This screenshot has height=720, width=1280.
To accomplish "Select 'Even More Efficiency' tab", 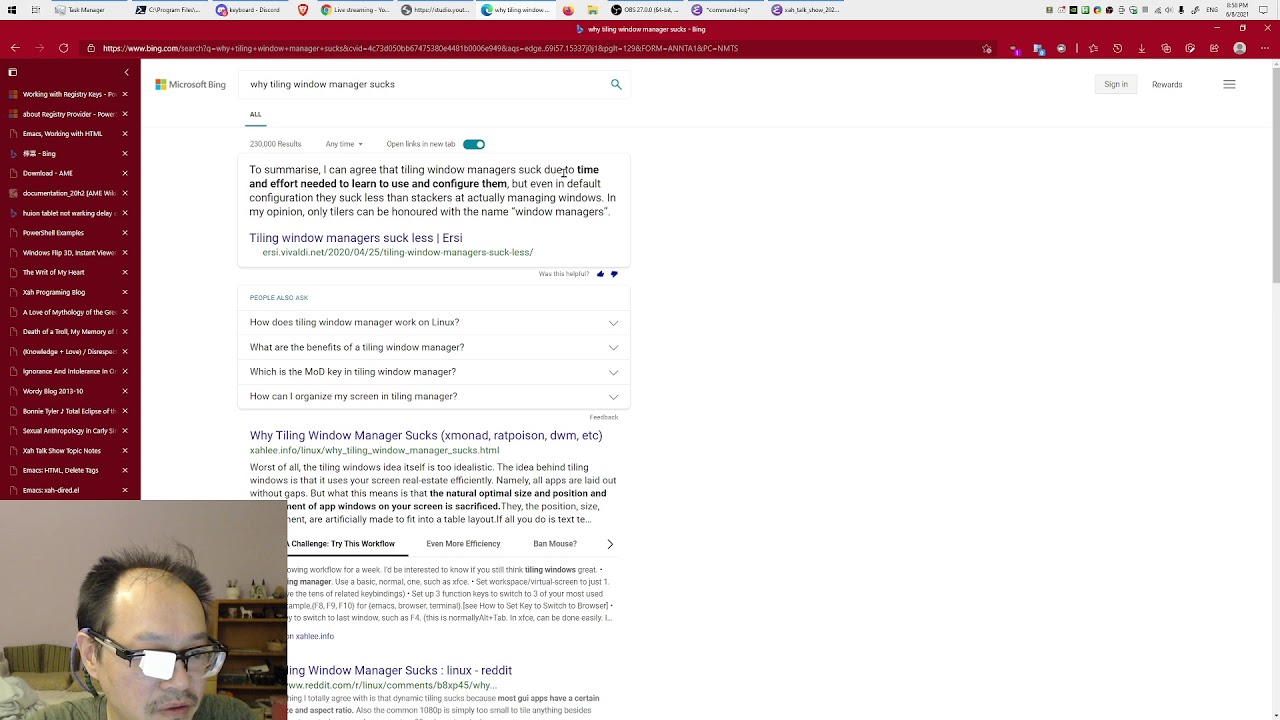I will pyautogui.click(x=463, y=544).
